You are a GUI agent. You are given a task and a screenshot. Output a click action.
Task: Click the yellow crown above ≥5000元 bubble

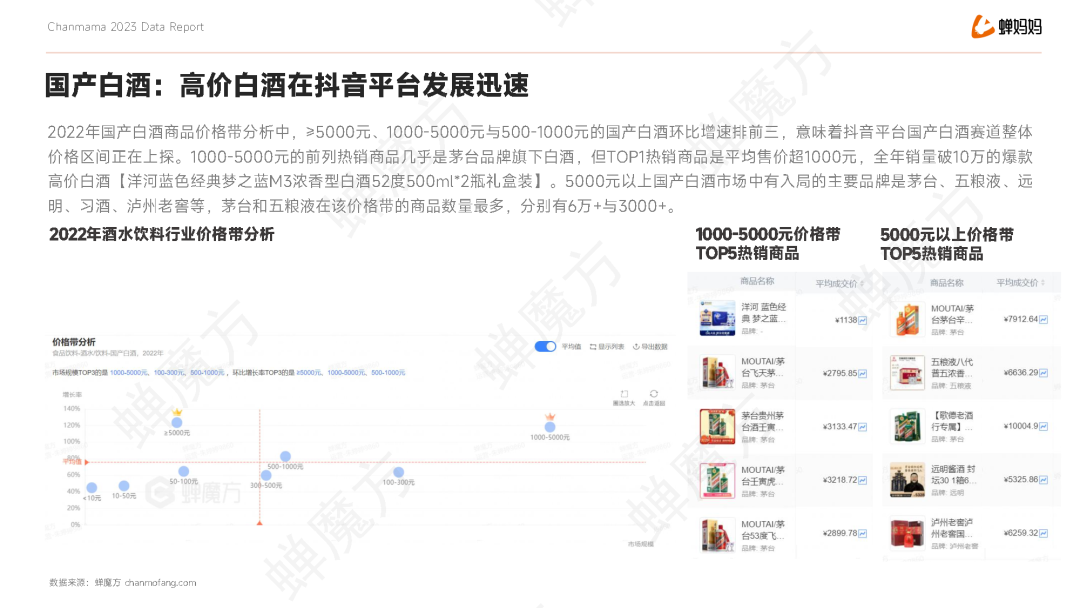pyautogui.click(x=177, y=412)
